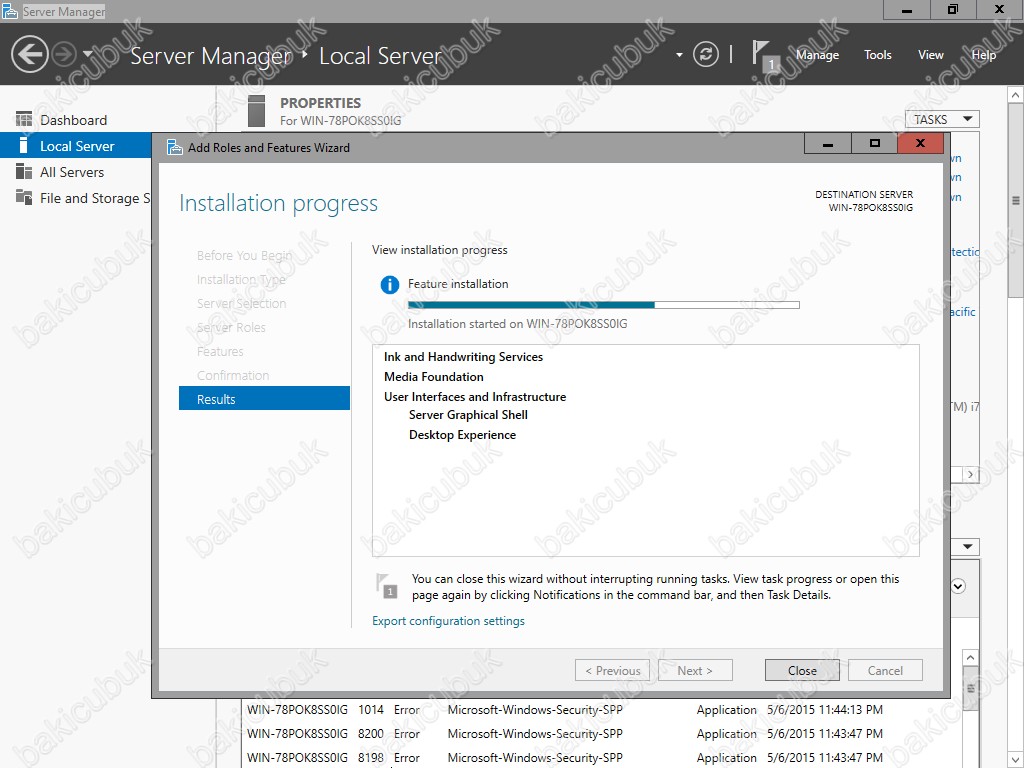Click the Next button in the wizard
The height and width of the screenshot is (768, 1024).
click(x=695, y=671)
